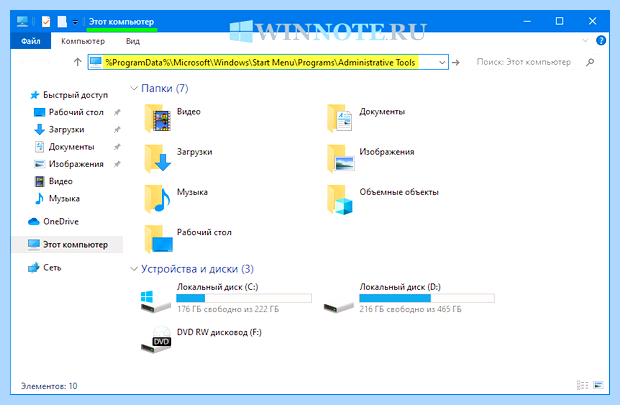This screenshot has width=620, height=405.
Task: Open Help with the question mark icon
Action: pyautogui.click(x=601, y=40)
